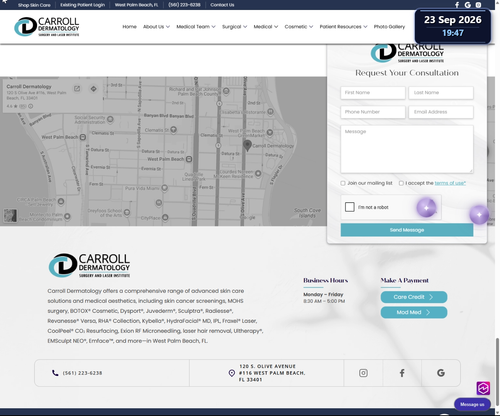This screenshot has height=416, width=500.
Task: Focus the First Name field
Action: point(373,93)
